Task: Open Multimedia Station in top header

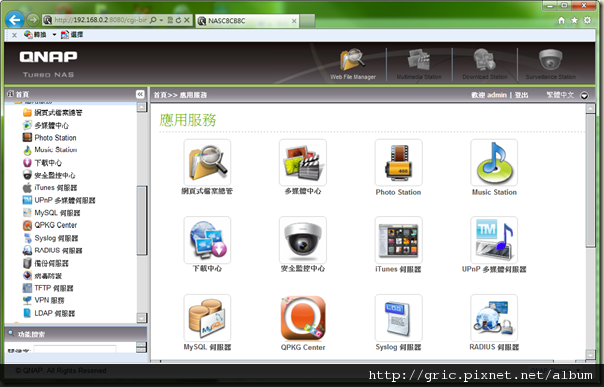Action: click(419, 64)
